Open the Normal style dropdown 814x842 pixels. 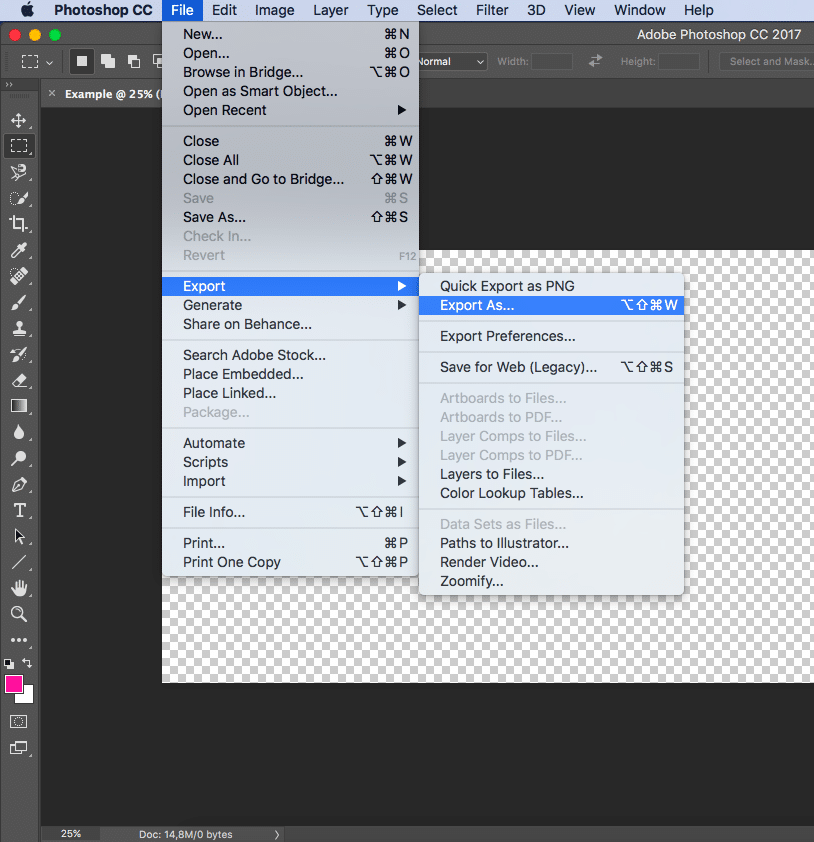pos(451,61)
